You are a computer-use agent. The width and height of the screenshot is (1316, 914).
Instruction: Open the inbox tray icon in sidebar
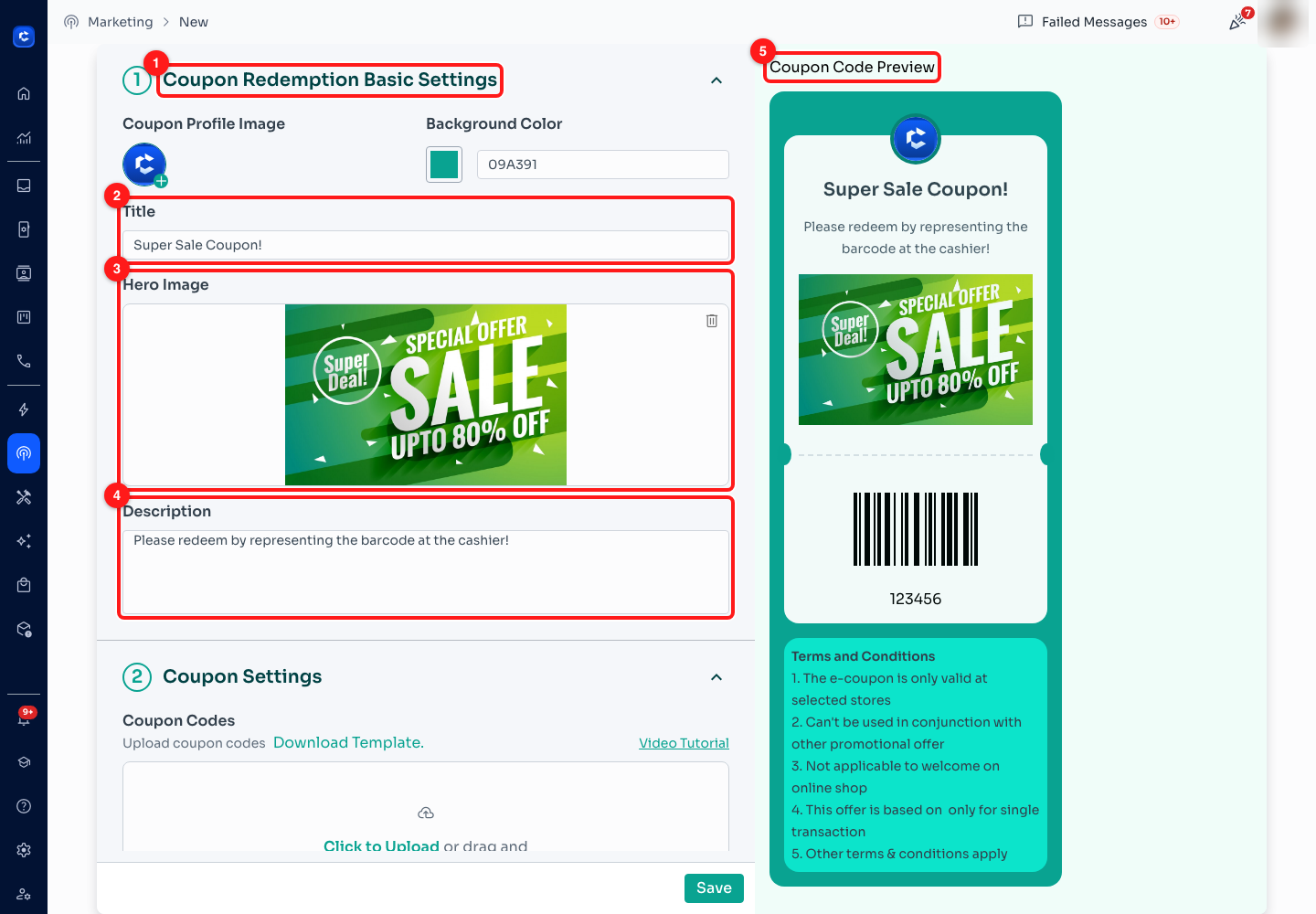pos(24,186)
